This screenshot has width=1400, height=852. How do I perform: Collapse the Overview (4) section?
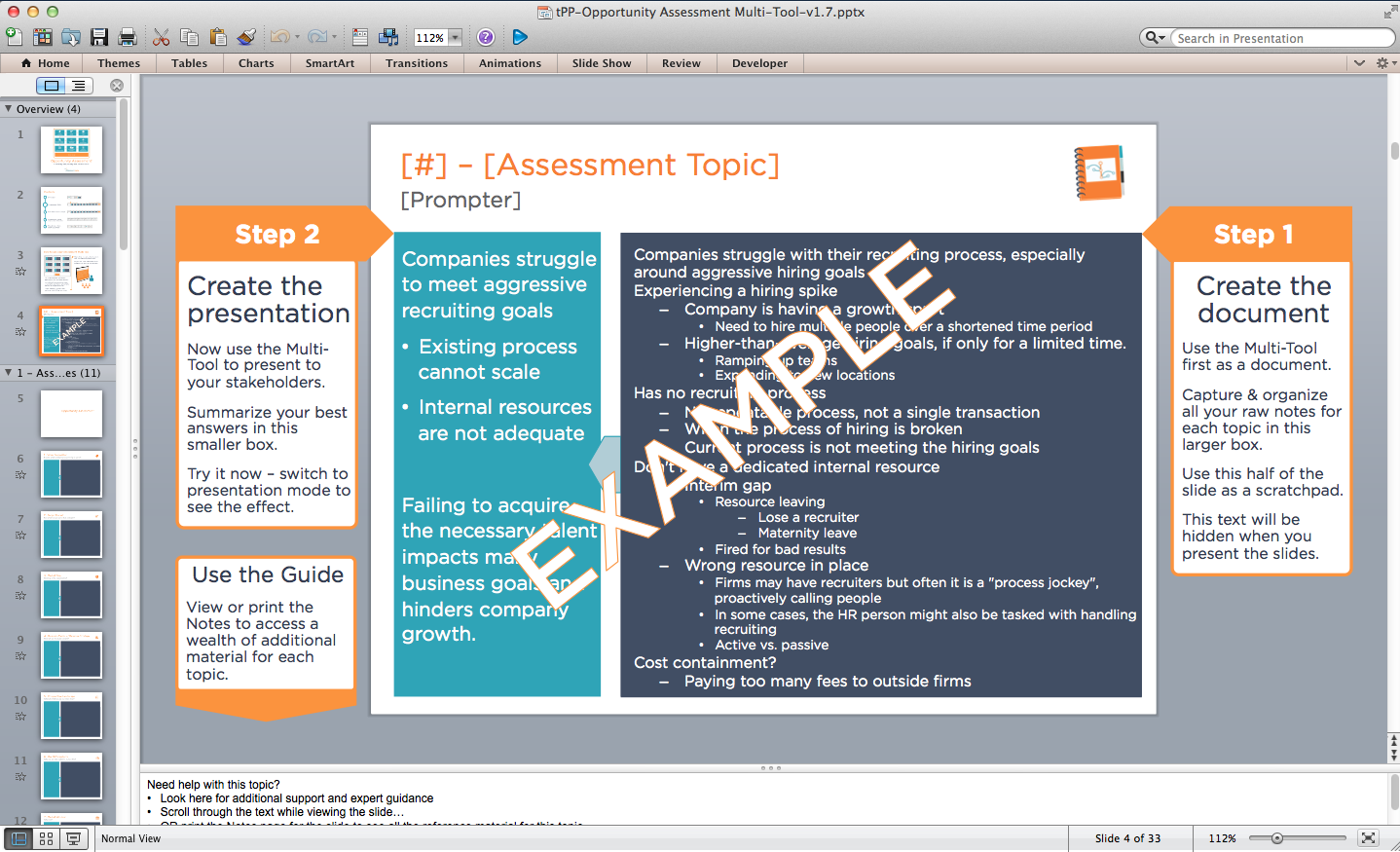9,109
